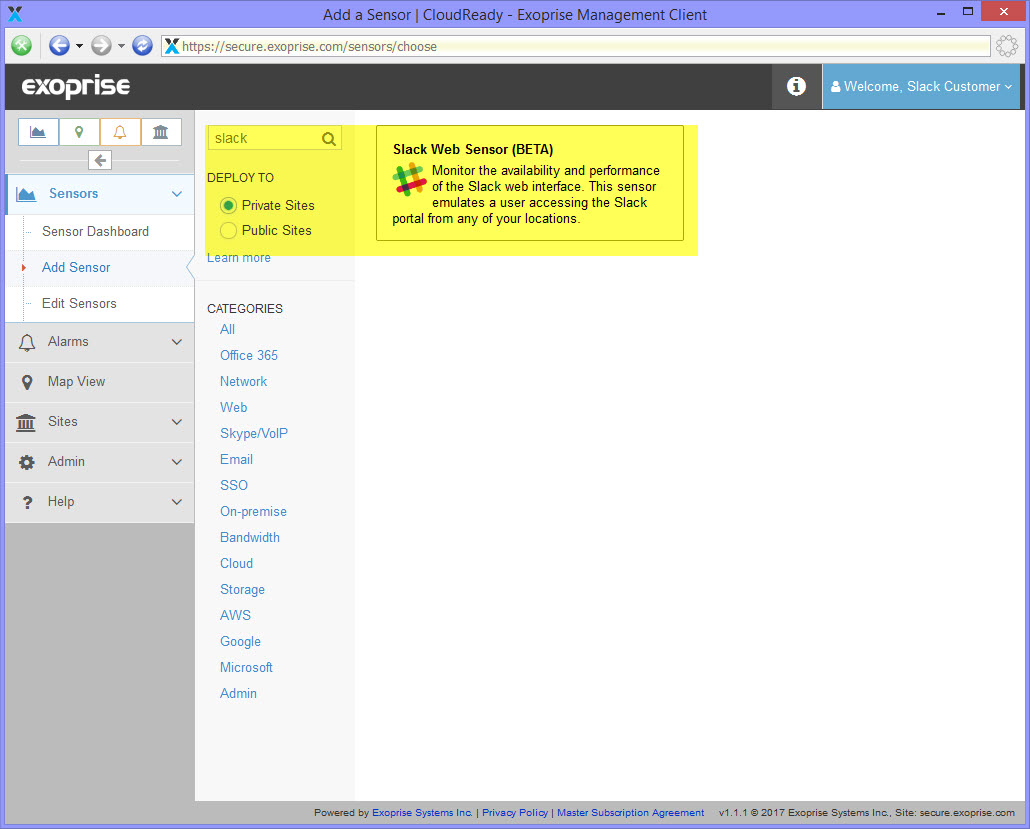Expand the Alarms menu section
The height and width of the screenshot is (829, 1030).
(100, 342)
